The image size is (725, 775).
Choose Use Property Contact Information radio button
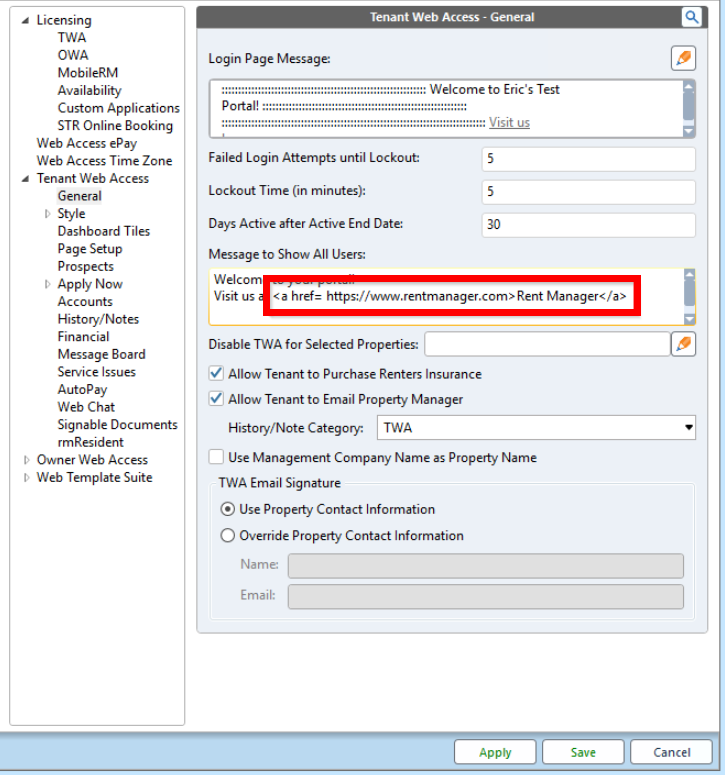(x=228, y=510)
